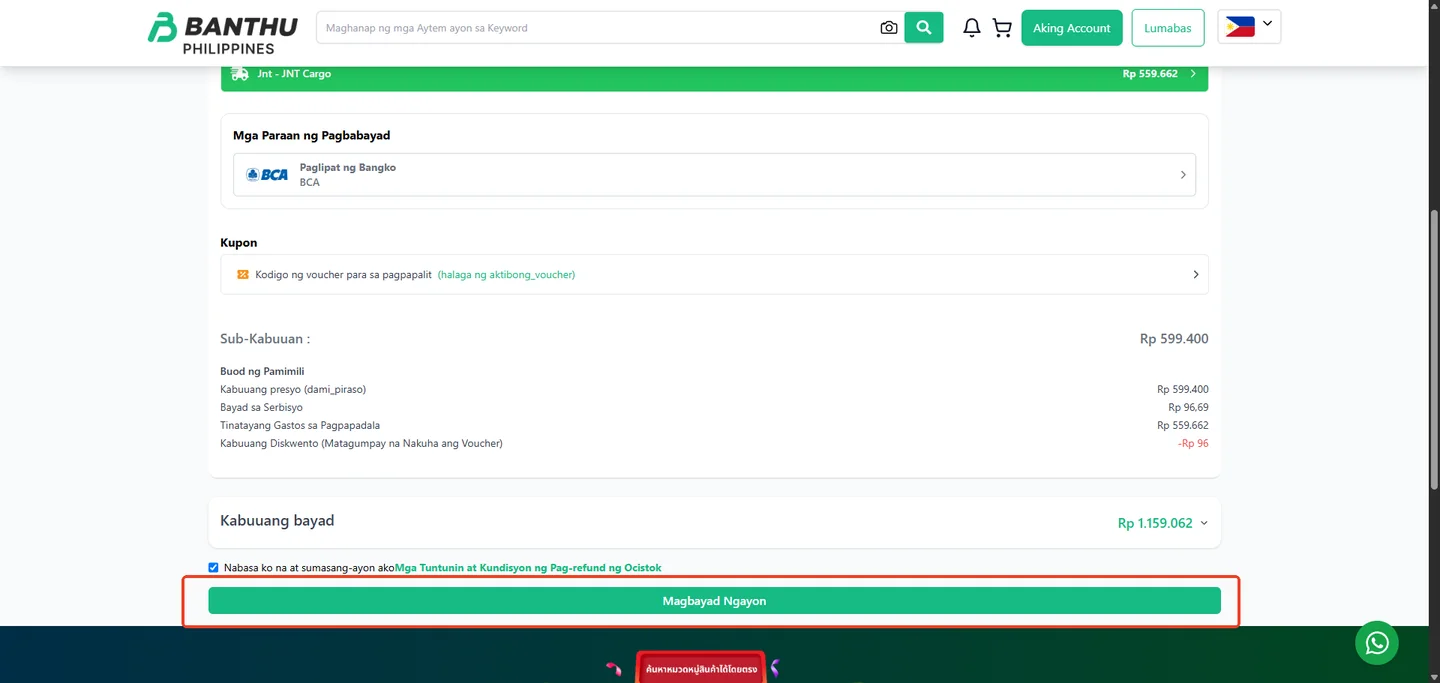Click the 'Kupon' section heading
The width and height of the screenshot is (1440, 683).
(239, 242)
